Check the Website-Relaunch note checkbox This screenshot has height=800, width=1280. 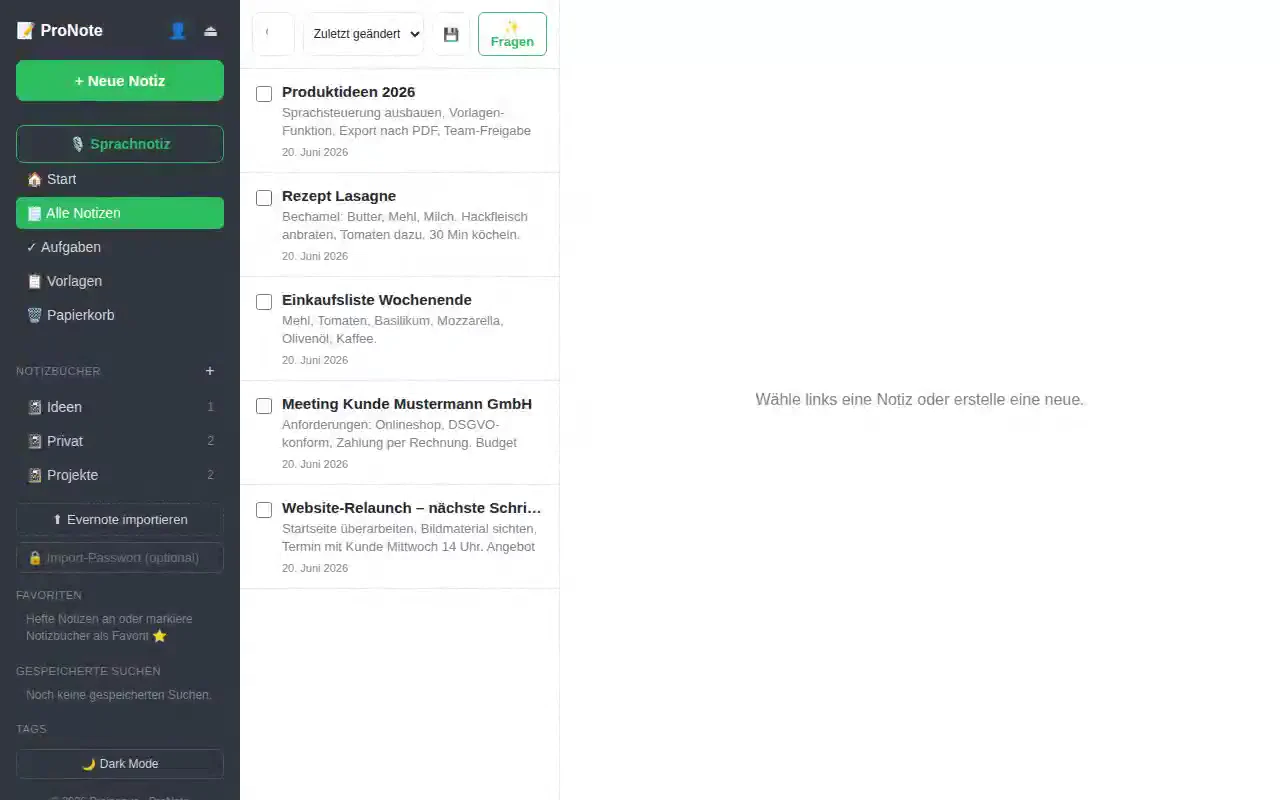point(264,510)
